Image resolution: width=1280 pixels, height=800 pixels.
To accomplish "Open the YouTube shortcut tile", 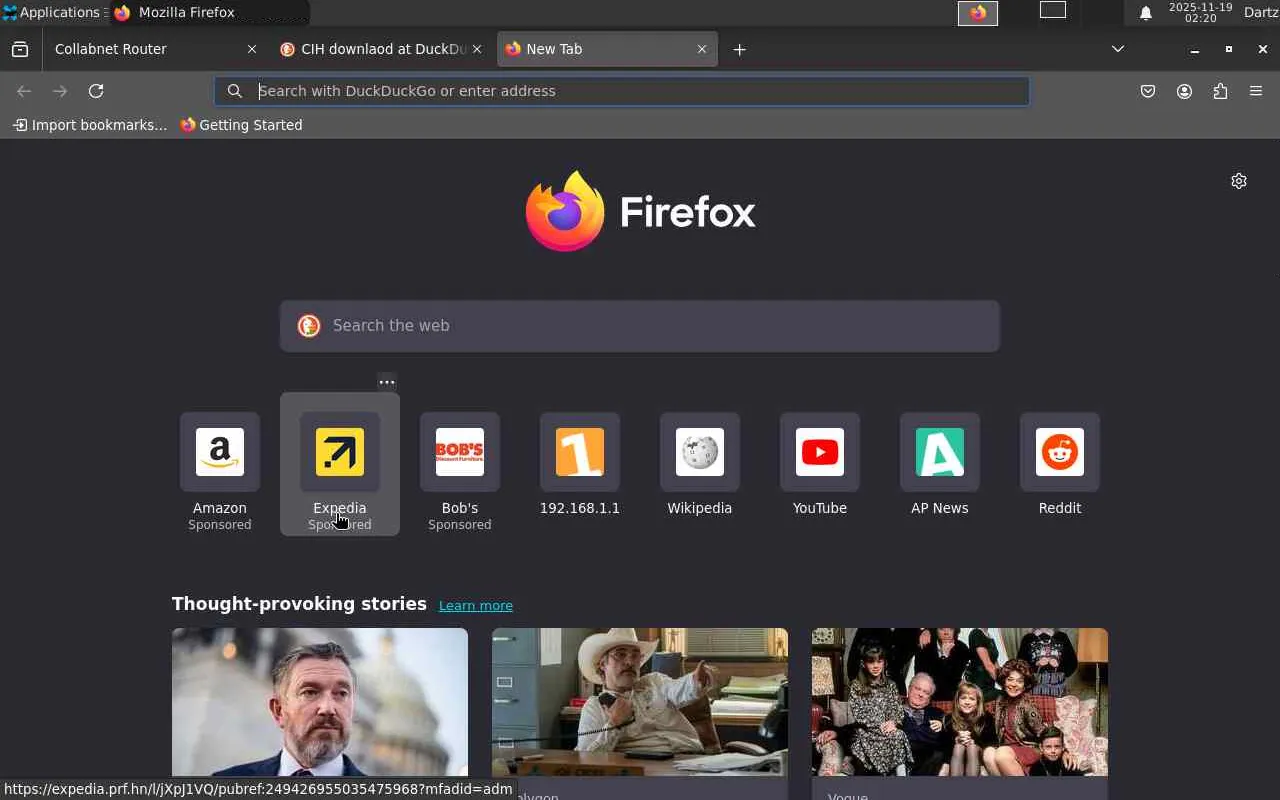I will (x=820, y=465).
